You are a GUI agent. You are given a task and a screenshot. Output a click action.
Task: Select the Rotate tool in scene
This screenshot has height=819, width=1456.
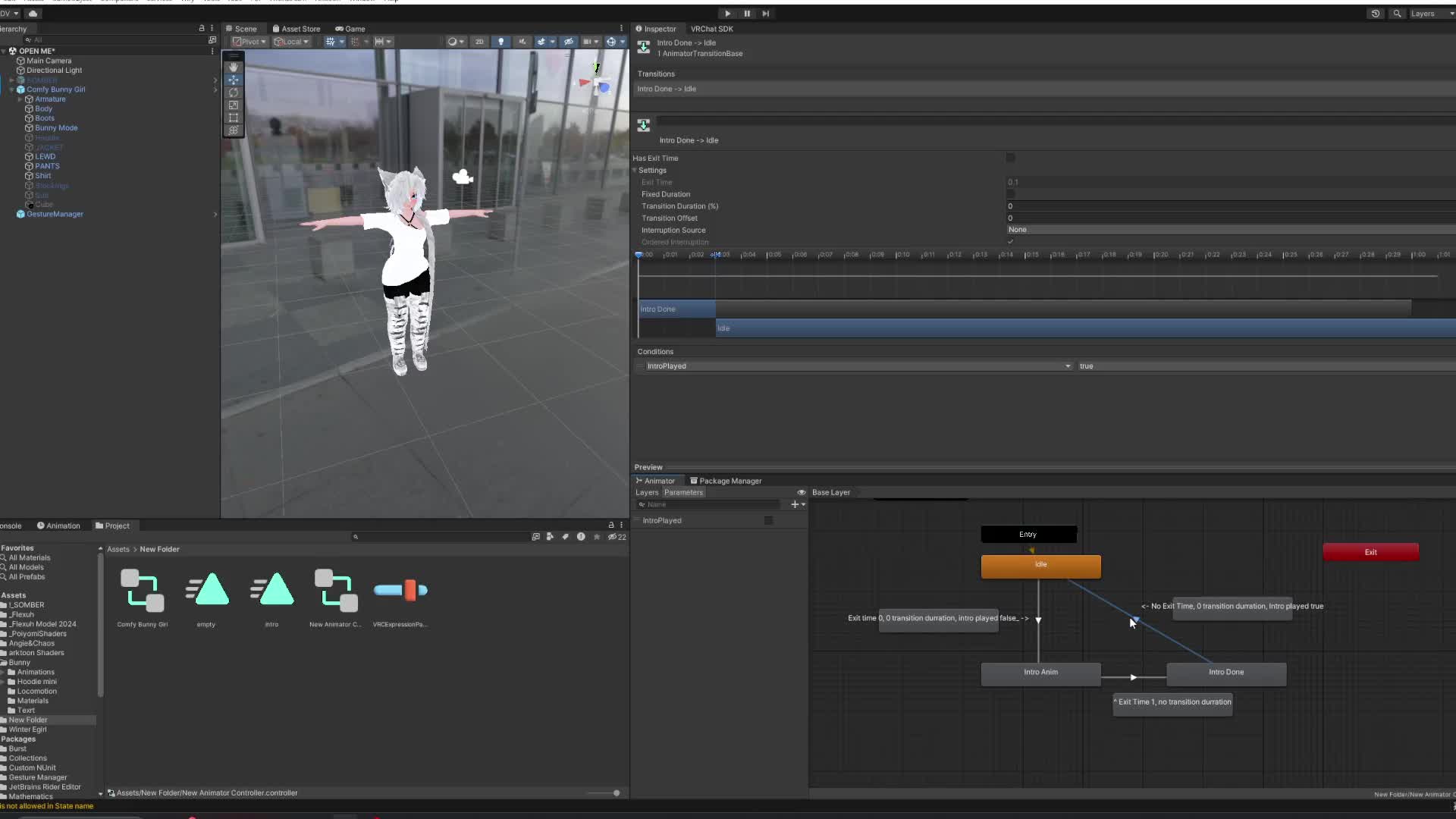tap(234, 93)
